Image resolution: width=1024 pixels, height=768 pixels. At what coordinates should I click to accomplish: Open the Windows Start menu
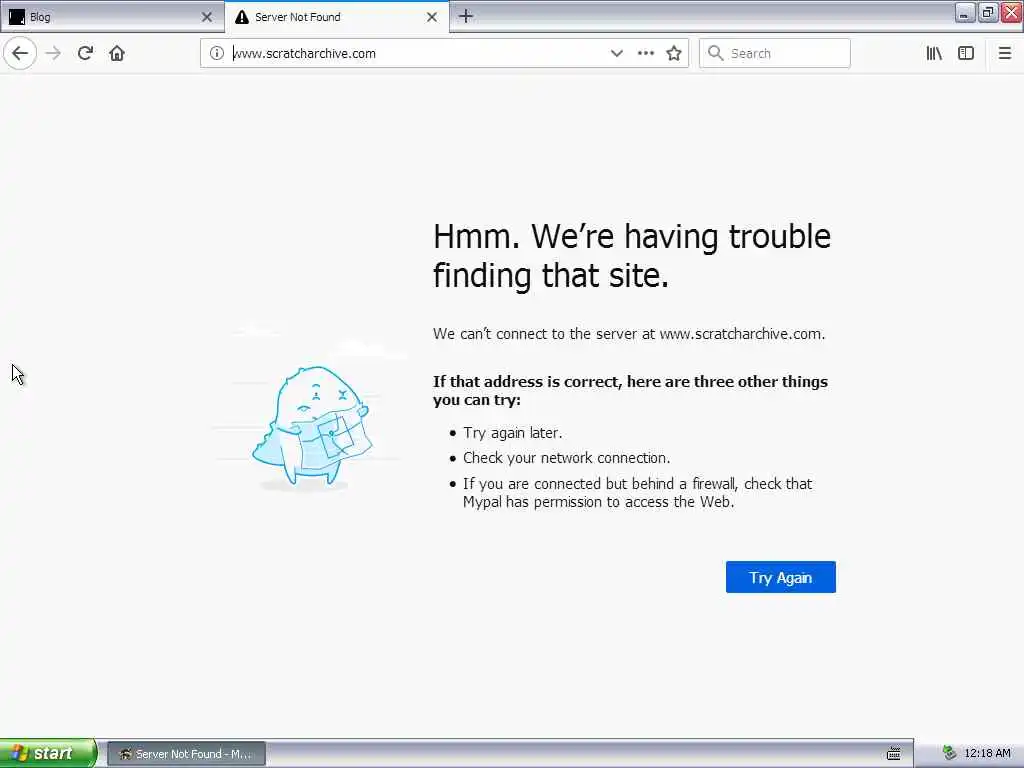pos(48,753)
